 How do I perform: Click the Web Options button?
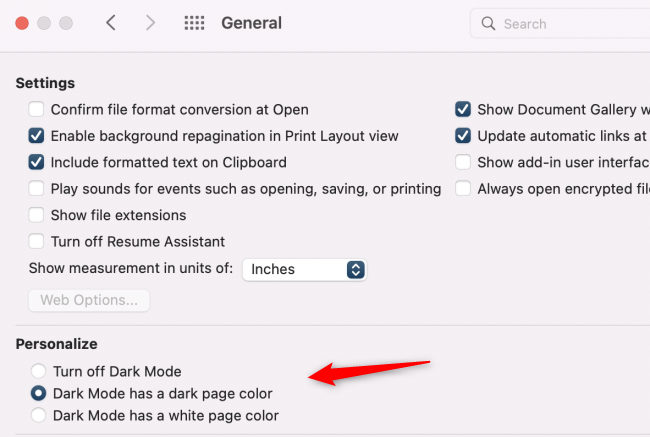click(89, 300)
